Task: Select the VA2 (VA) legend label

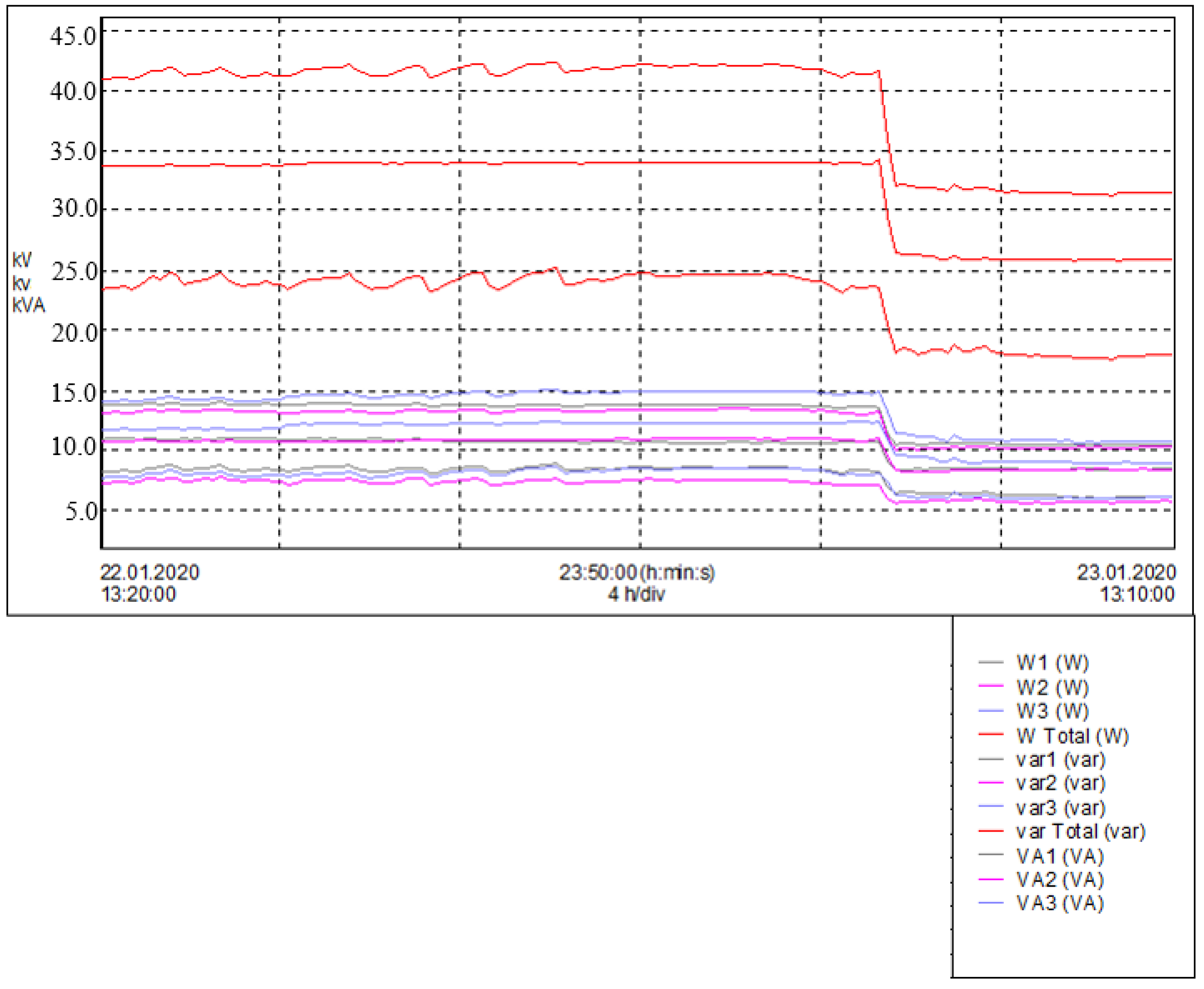Action: [x=1060, y=880]
